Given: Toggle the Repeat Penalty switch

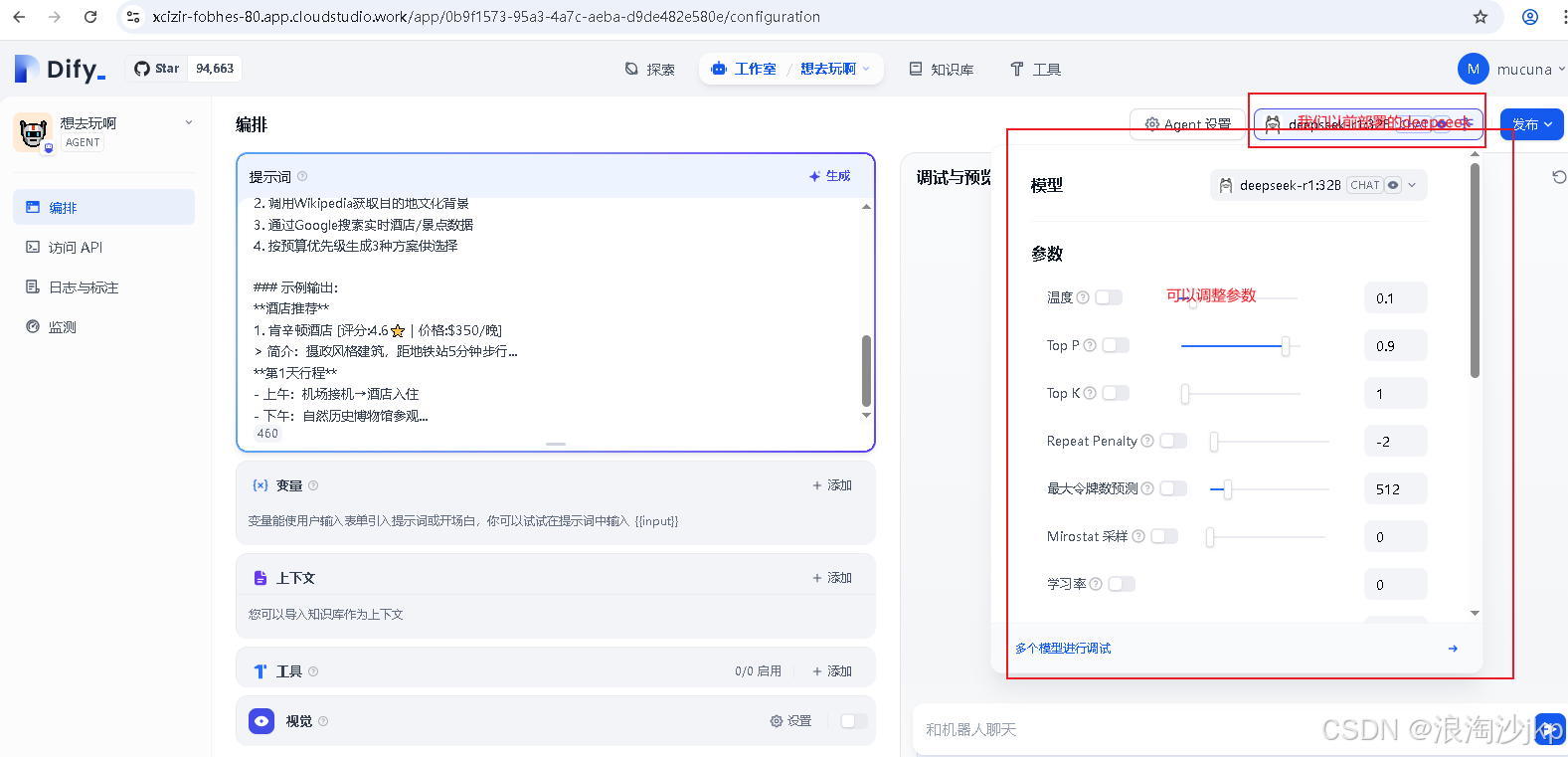Looking at the screenshot, I should pos(1173,441).
